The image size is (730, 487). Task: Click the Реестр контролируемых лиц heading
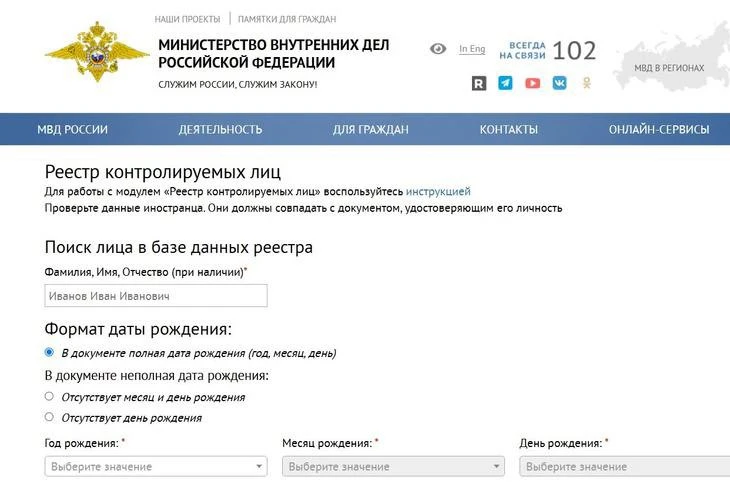tap(162, 172)
